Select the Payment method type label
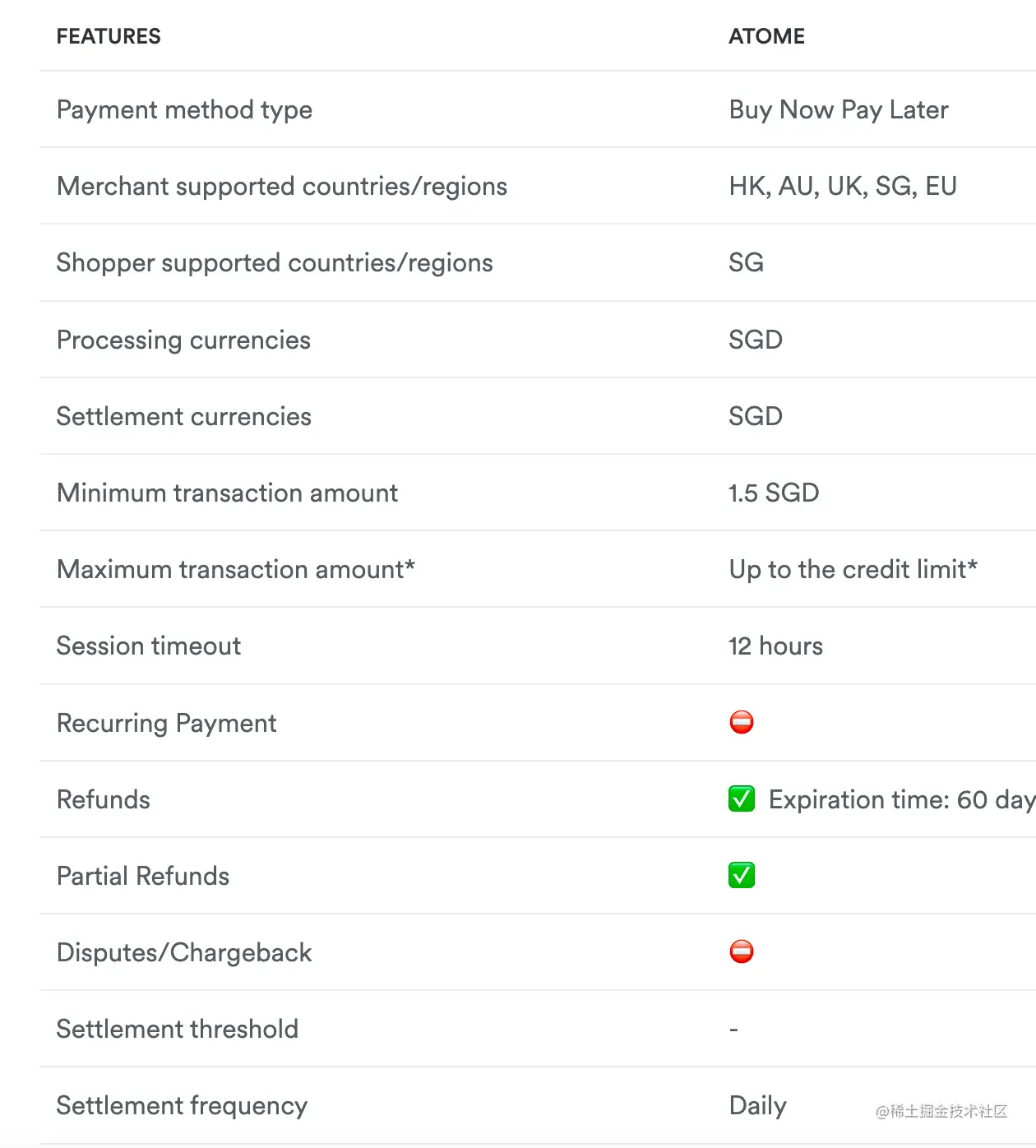Image resolution: width=1036 pixels, height=1148 pixels. coord(184,110)
